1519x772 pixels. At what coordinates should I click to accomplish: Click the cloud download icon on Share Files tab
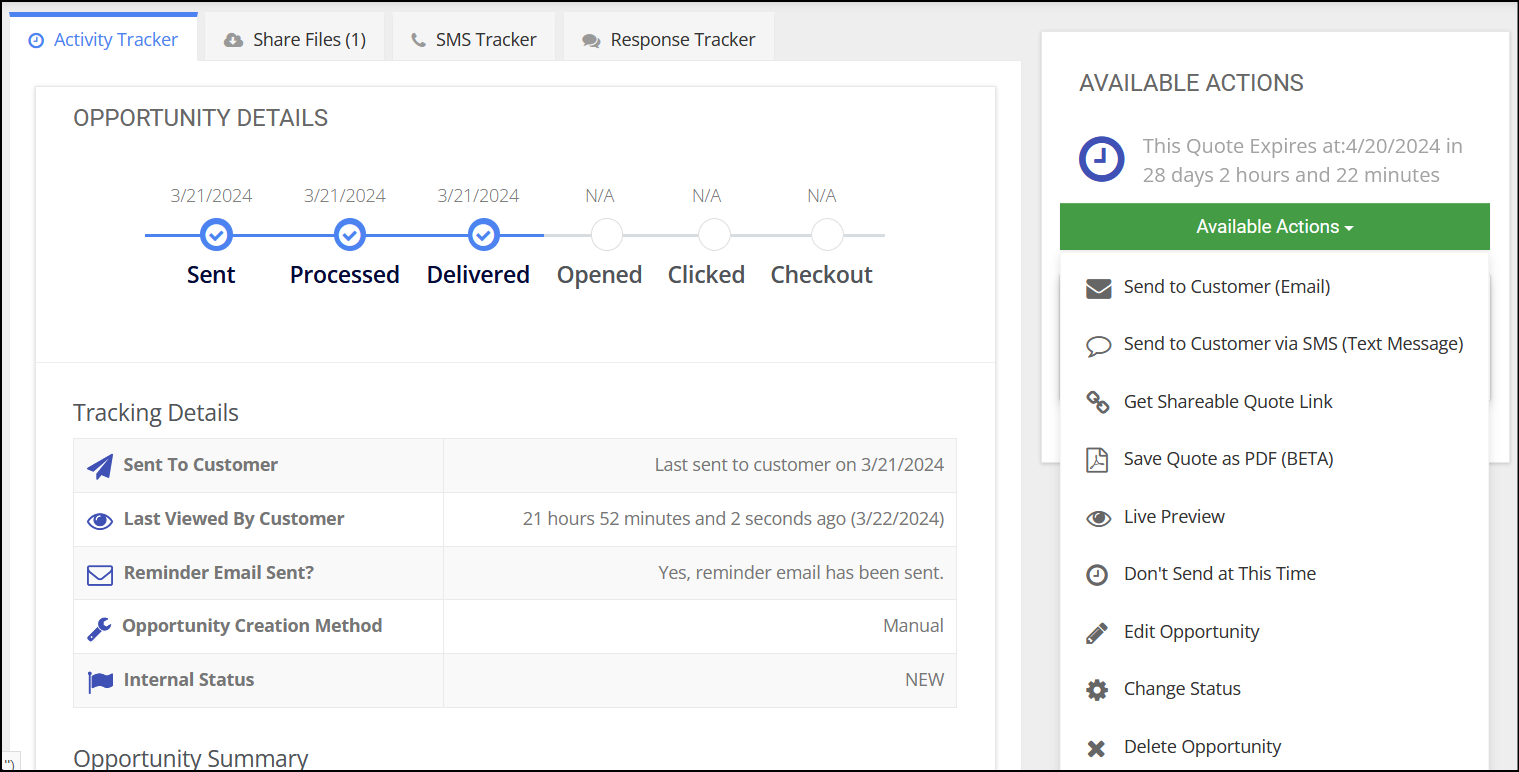click(233, 41)
